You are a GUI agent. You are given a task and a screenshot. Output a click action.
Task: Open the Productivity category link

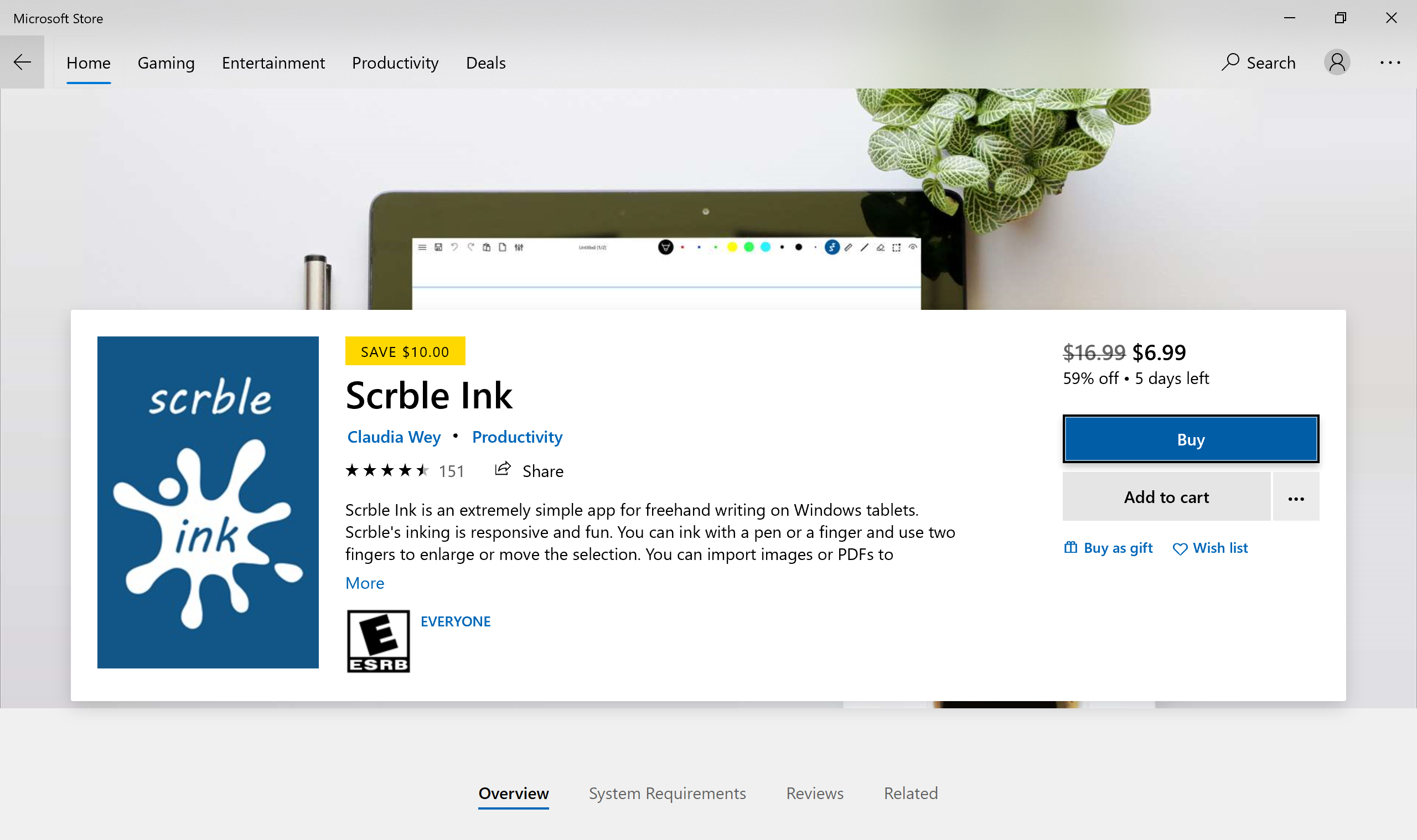(x=517, y=437)
